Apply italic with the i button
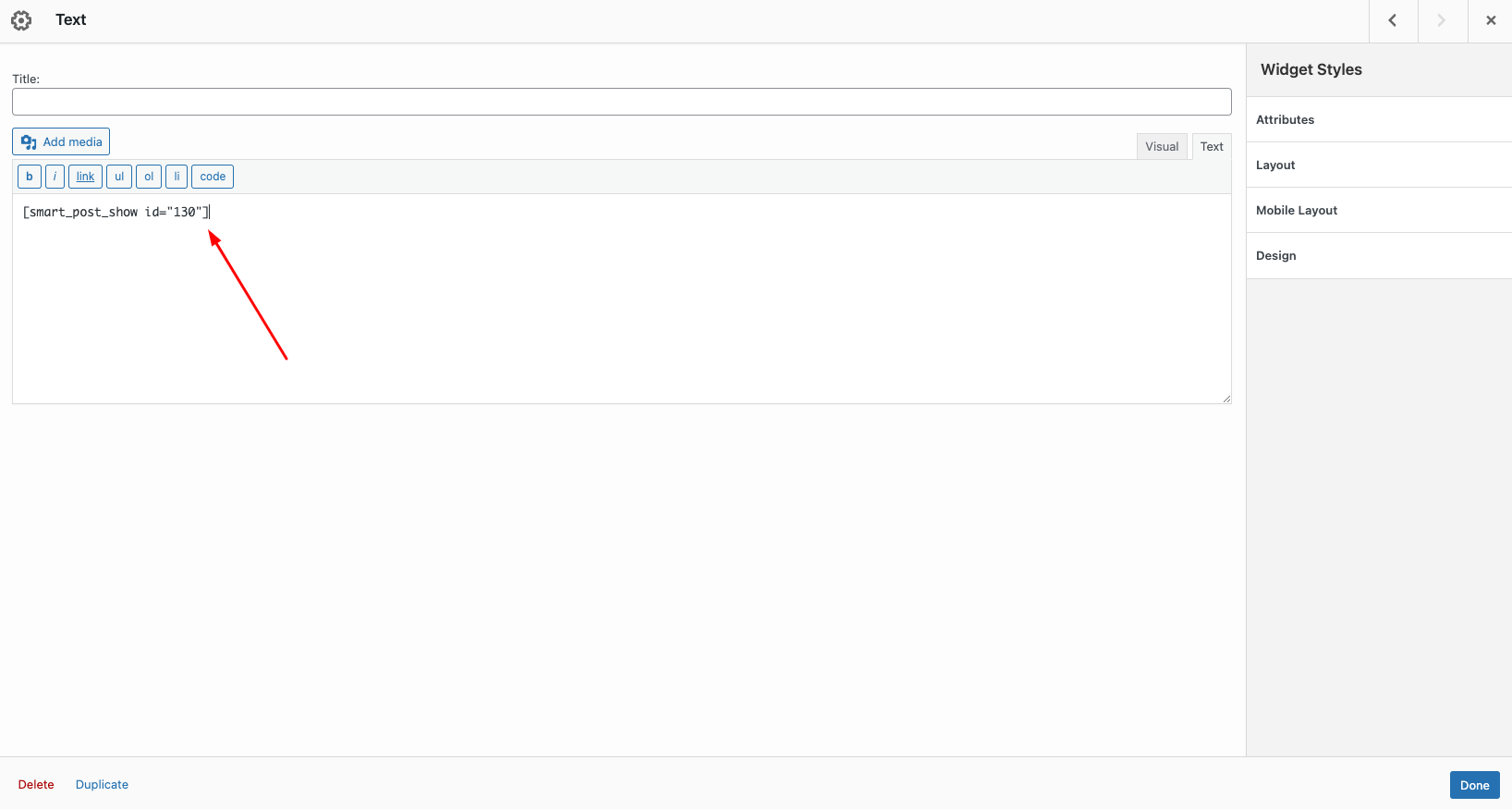1512x809 pixels. [55, 177]
